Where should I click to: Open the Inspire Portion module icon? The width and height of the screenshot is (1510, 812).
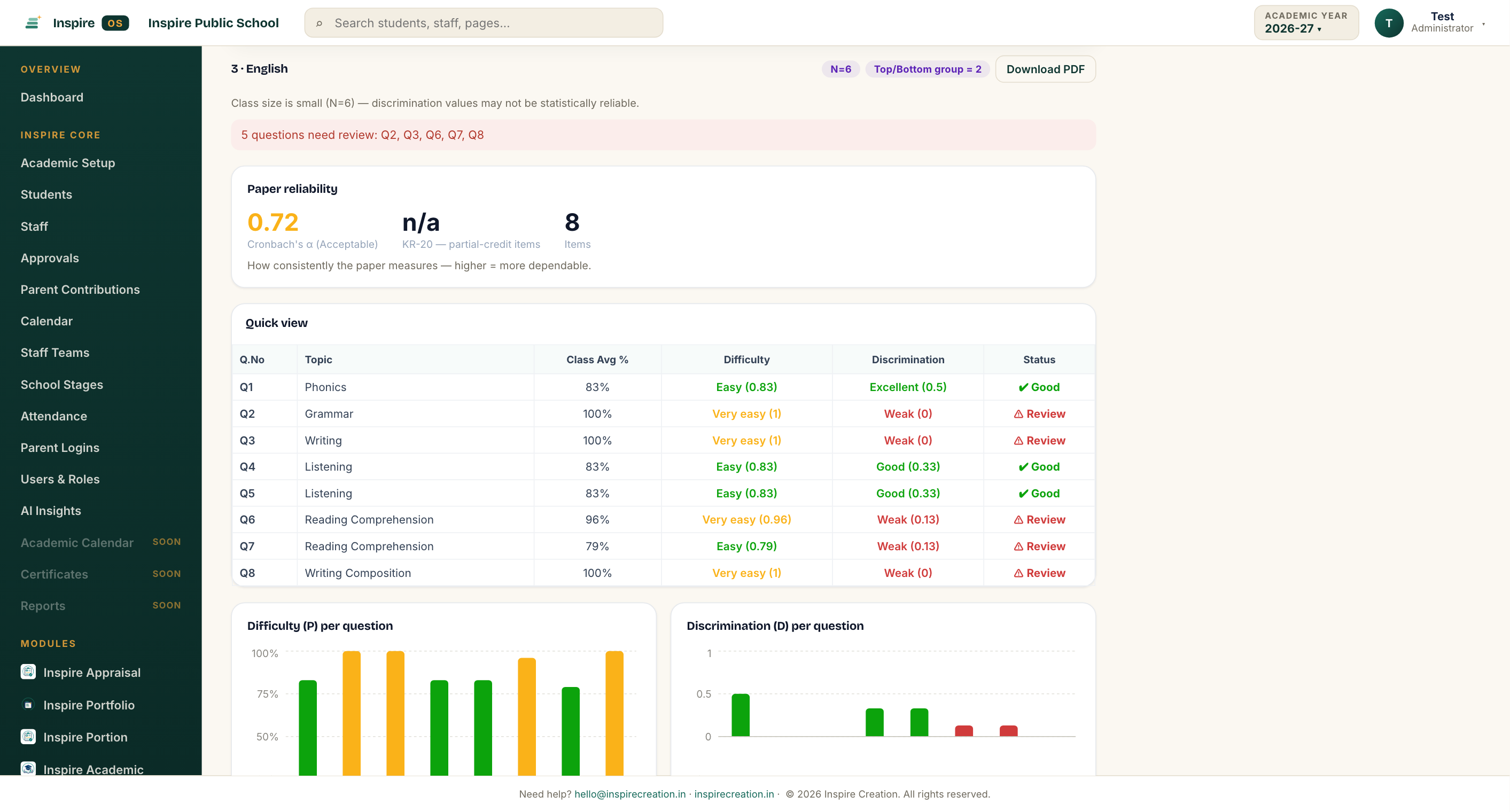[28, 737]
